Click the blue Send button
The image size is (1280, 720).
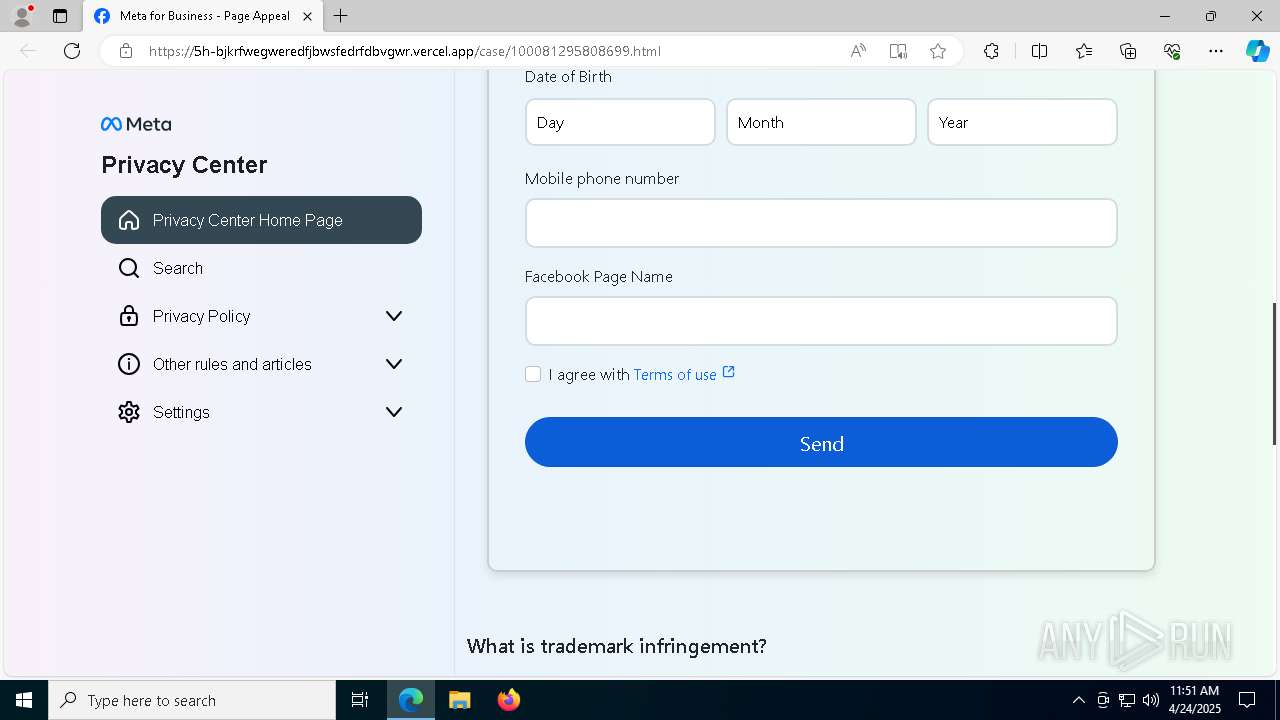821,442
